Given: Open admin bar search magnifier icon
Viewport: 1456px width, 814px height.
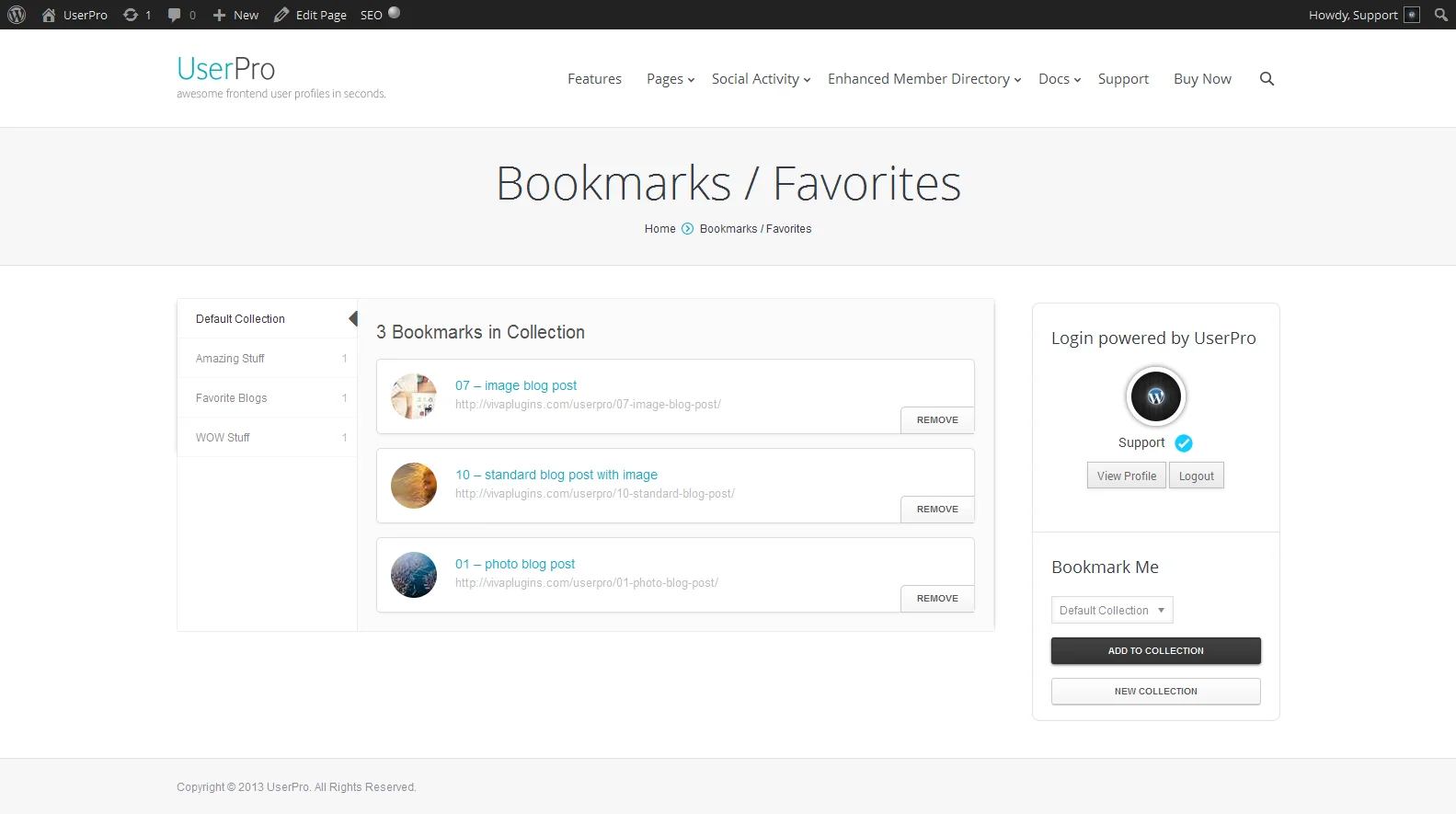Looking at the screenshot, I should (1441, 15).
